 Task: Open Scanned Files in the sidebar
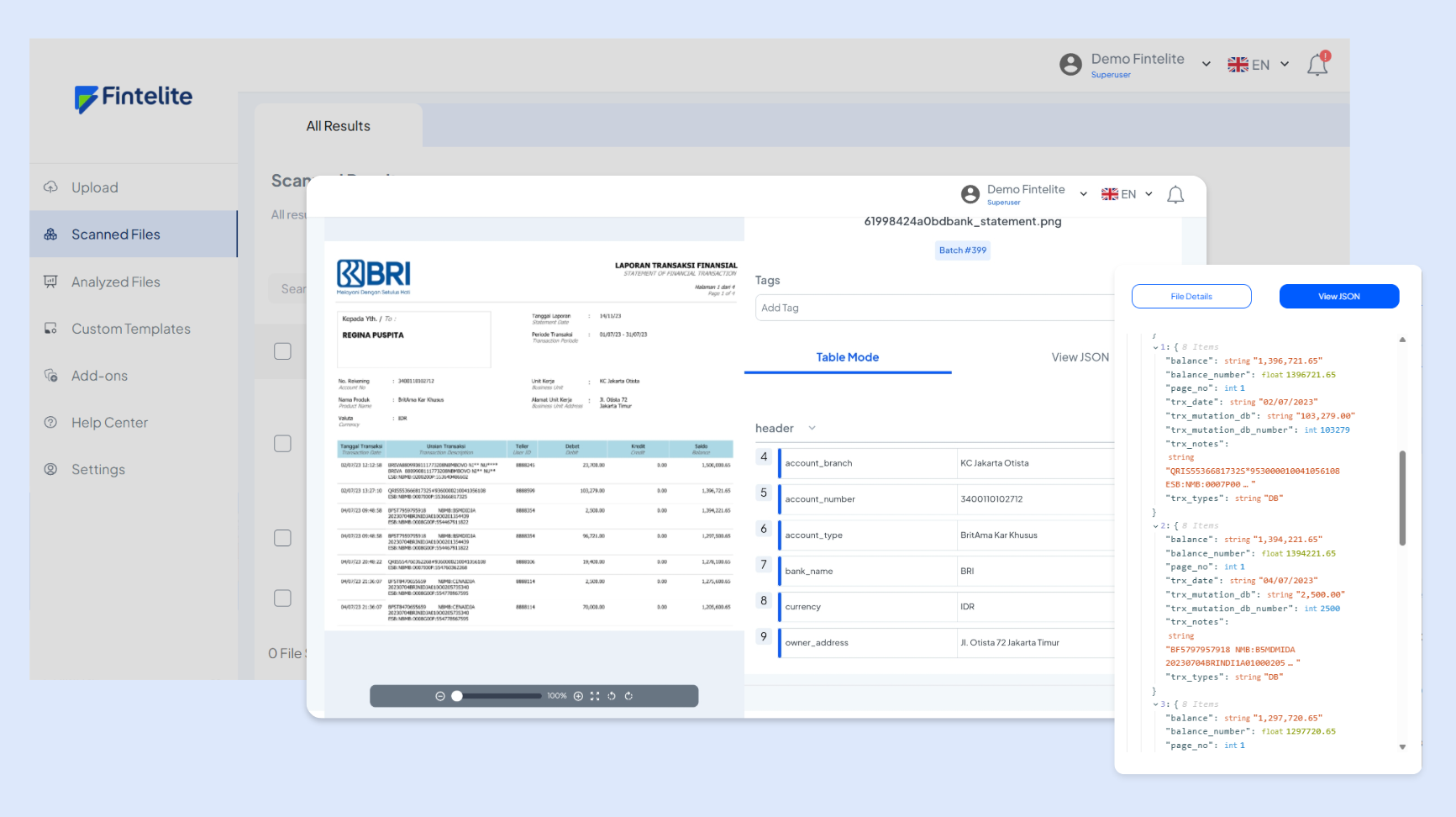click(x=116, y=235)
